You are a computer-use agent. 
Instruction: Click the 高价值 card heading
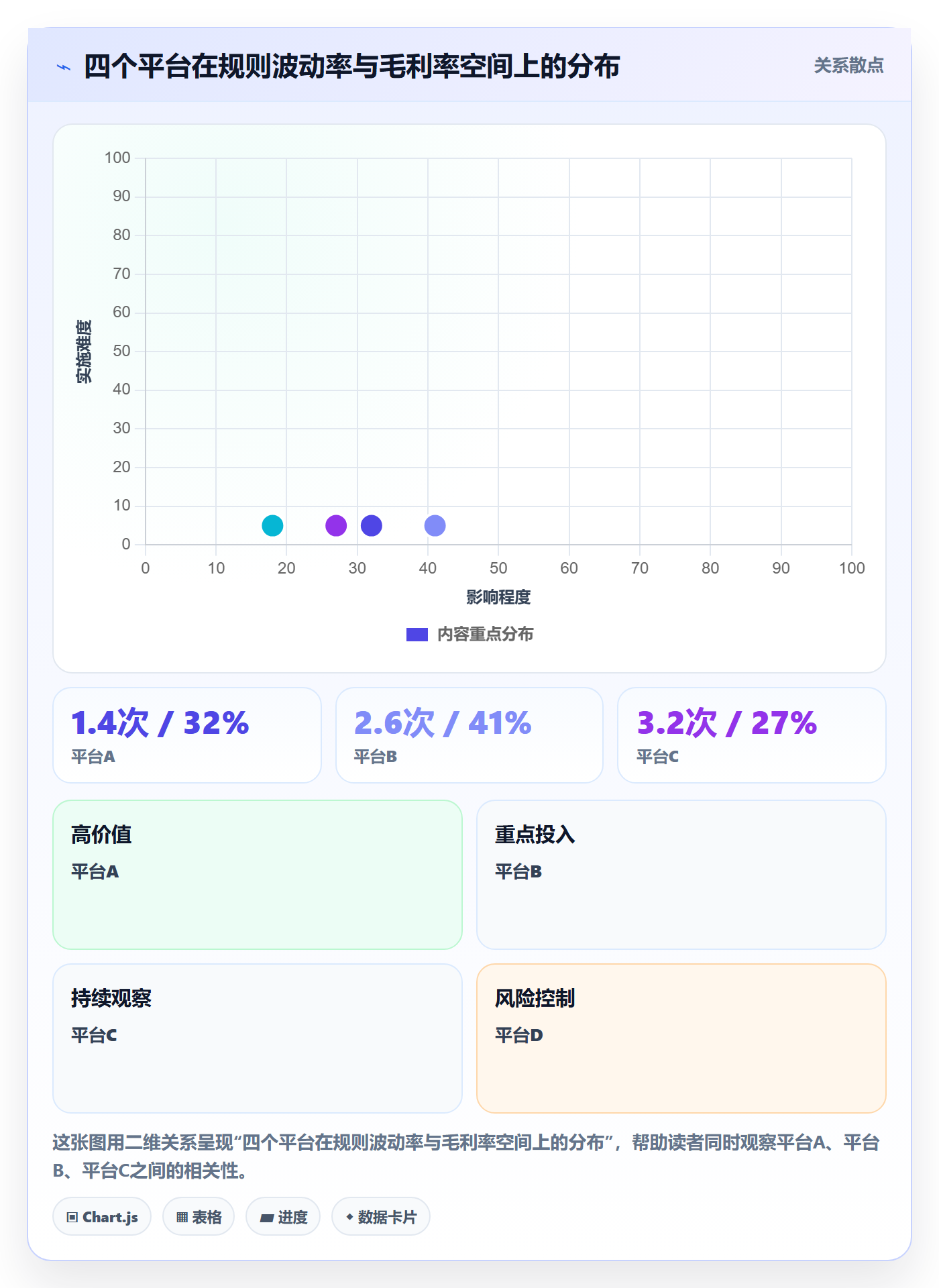coord(101,835)
